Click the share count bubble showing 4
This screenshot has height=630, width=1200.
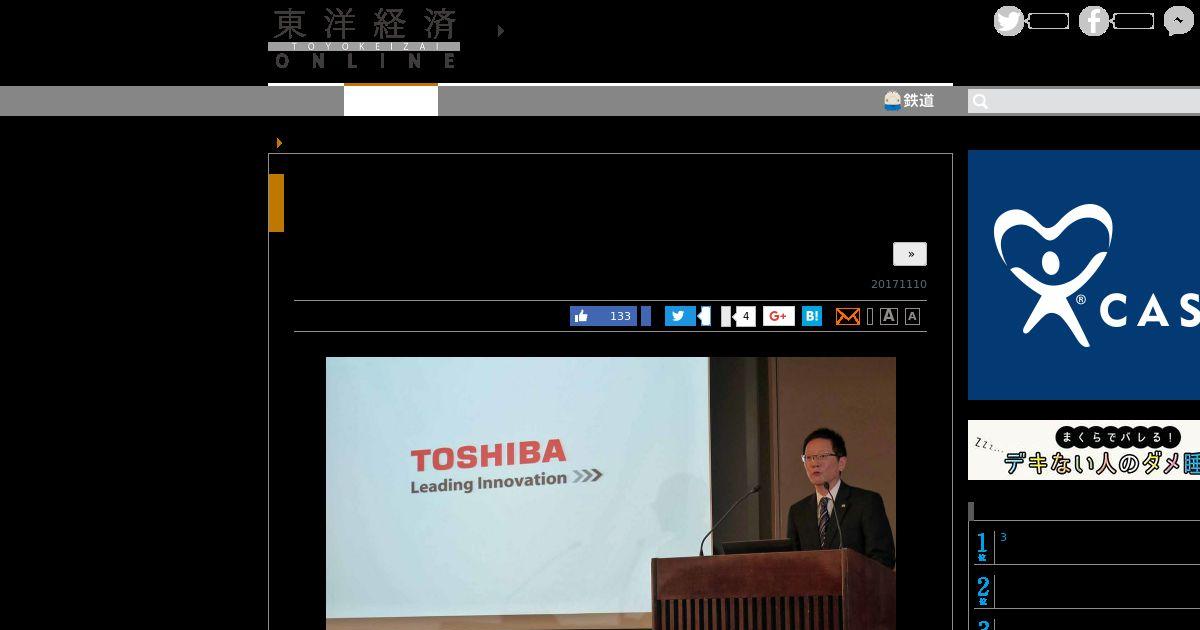point(744,316)
